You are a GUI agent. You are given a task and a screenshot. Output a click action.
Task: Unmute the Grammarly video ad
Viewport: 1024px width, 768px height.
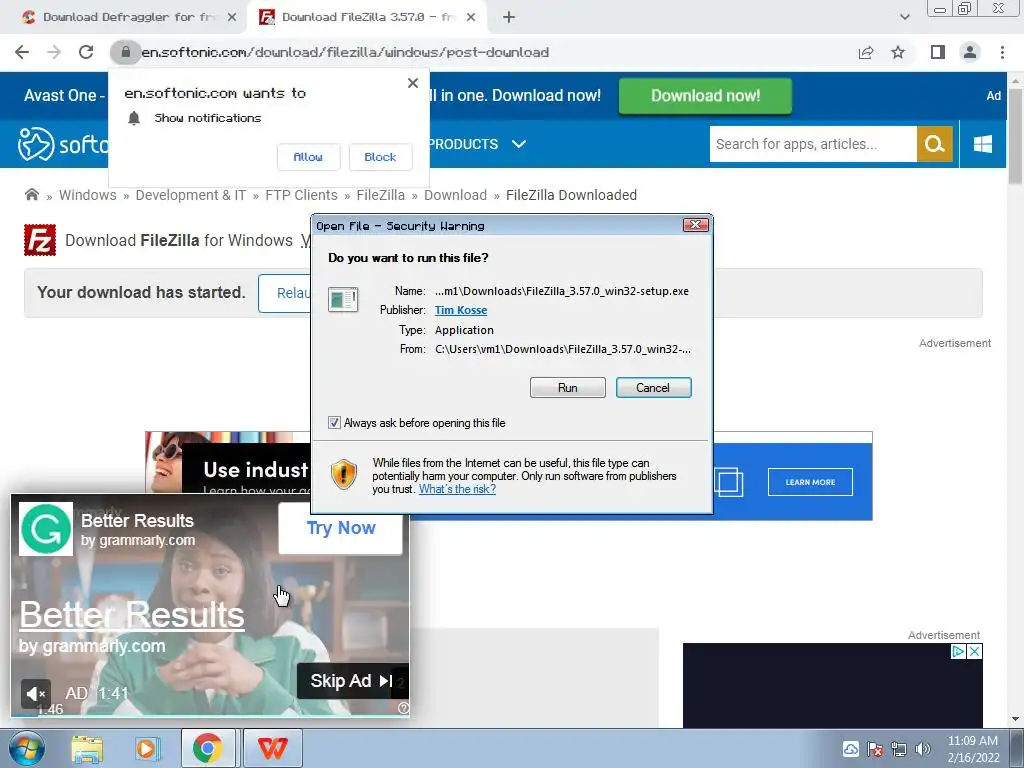(x=35, y=694)
